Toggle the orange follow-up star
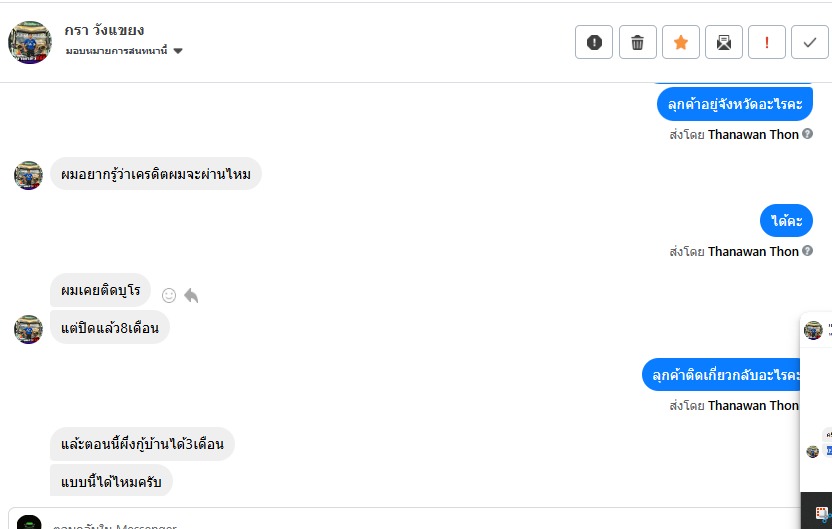 click(680, 42)
